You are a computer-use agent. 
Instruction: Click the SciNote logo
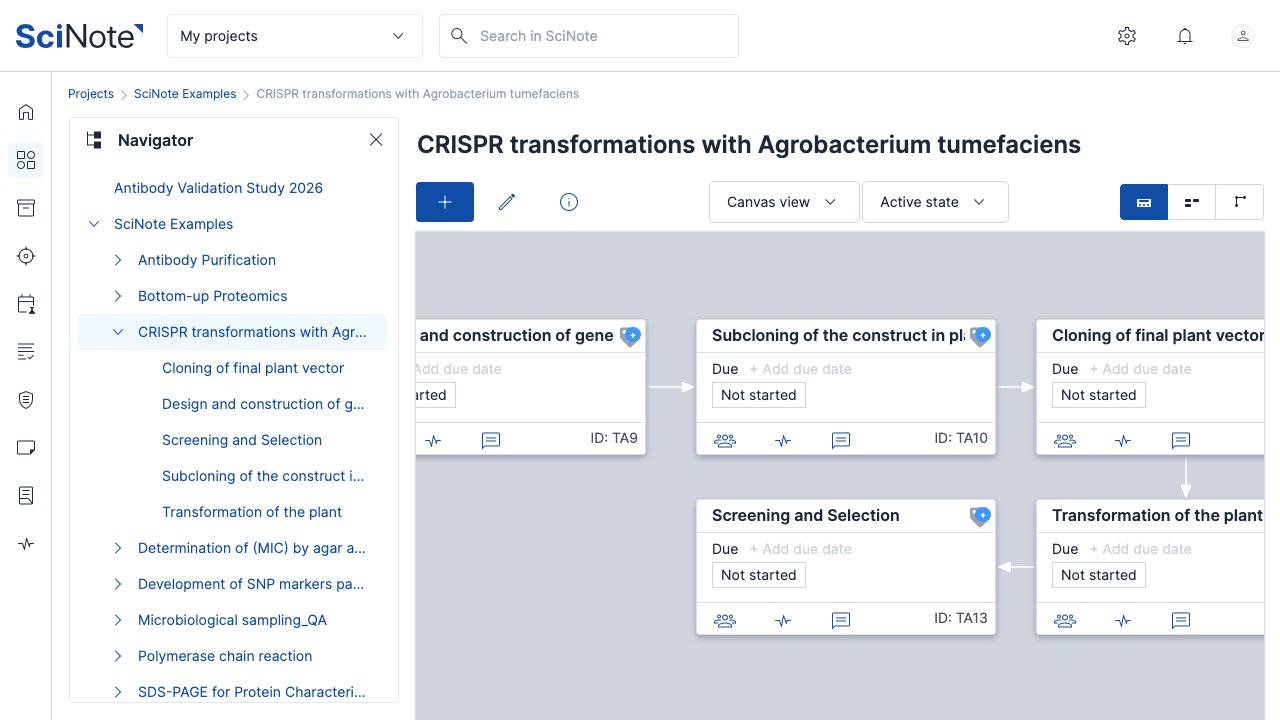click(79, 36)
